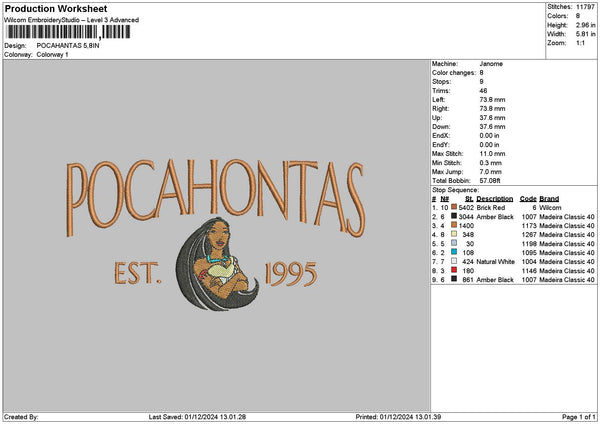The height and width of the screenshot is (424, 600).
Task: Click the teal swatch for code 1095
Action: (x=454, y=252)
